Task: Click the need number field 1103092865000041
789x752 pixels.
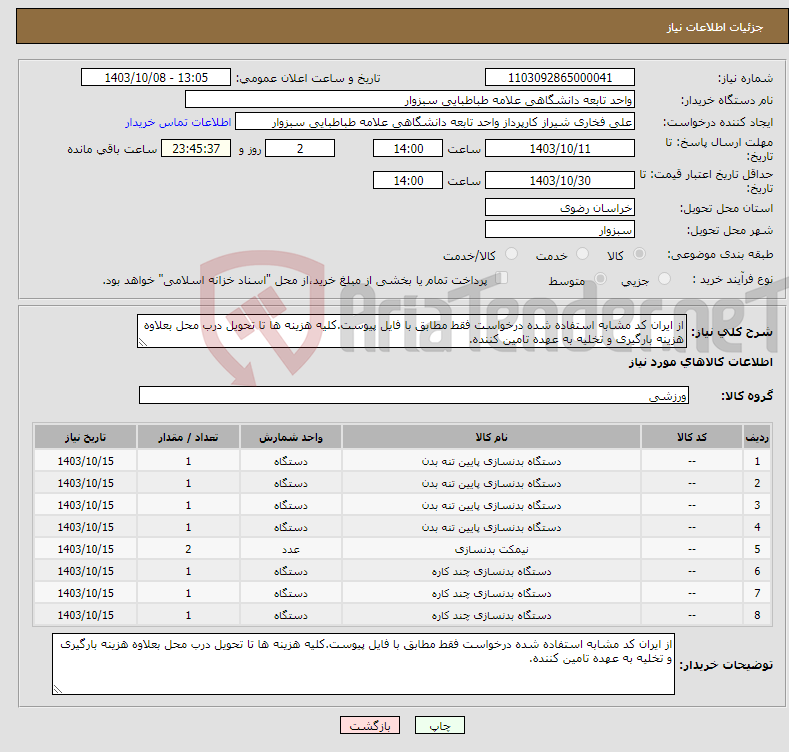Action: (x=560, y=78)
